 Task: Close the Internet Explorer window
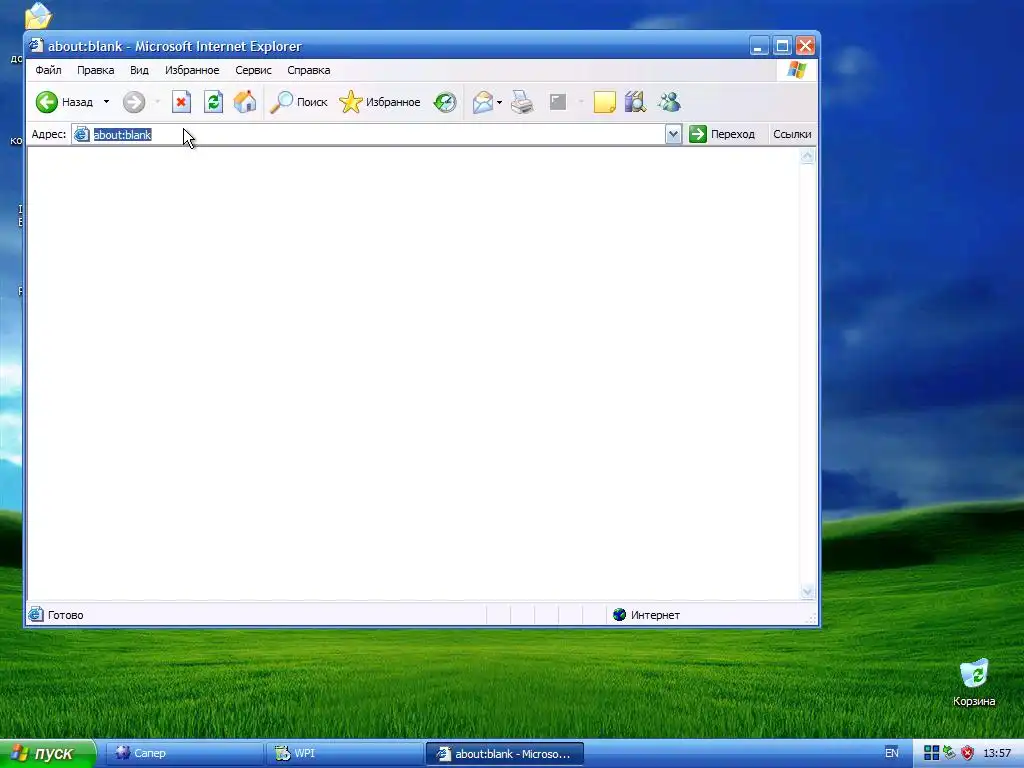click(806, 46)
